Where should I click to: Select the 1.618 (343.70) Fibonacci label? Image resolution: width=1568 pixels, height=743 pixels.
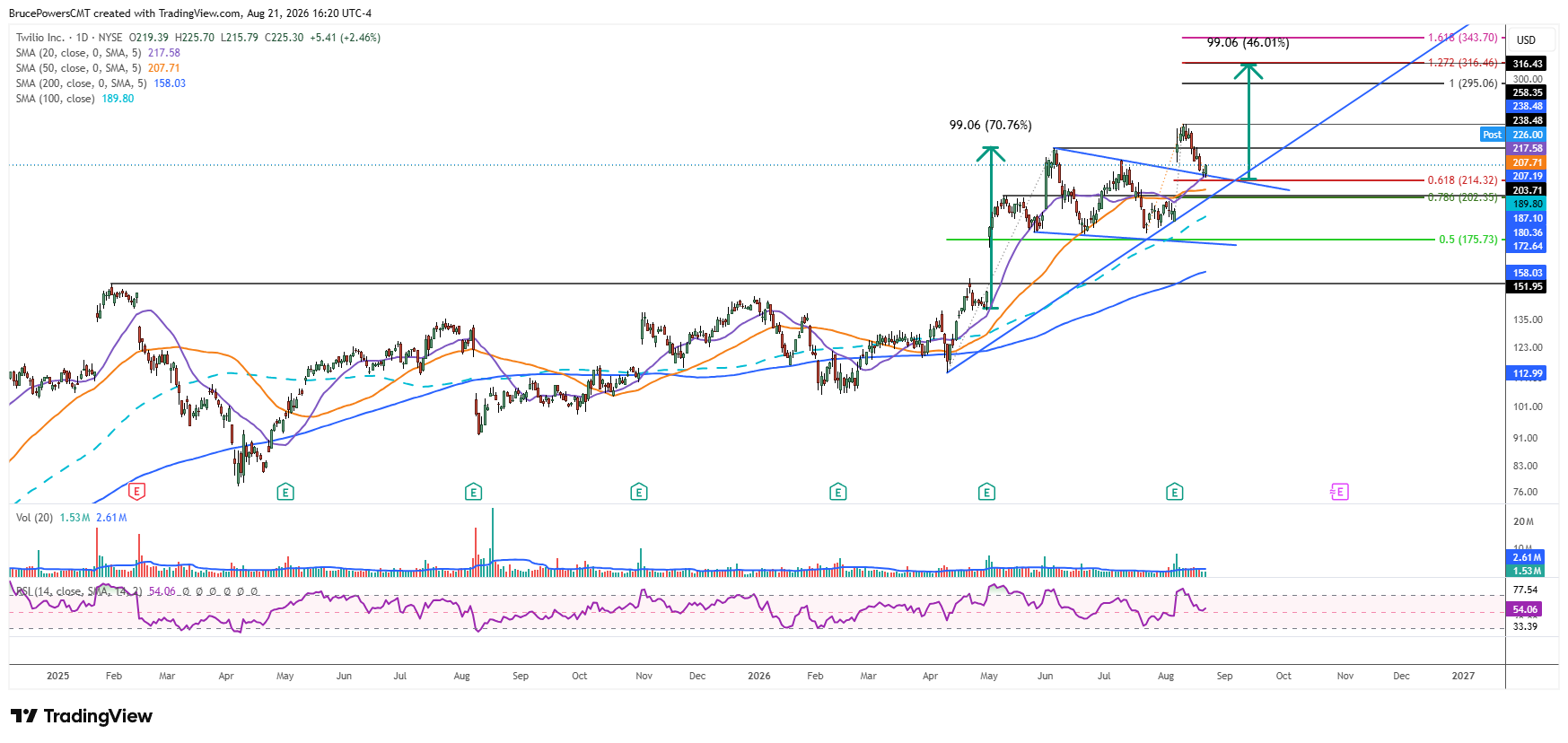pyautogui.click(x=1462, y=38)
